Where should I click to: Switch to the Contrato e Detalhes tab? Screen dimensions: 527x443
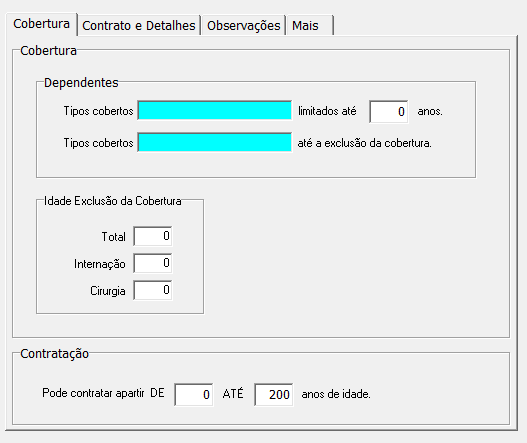point(139,26)
